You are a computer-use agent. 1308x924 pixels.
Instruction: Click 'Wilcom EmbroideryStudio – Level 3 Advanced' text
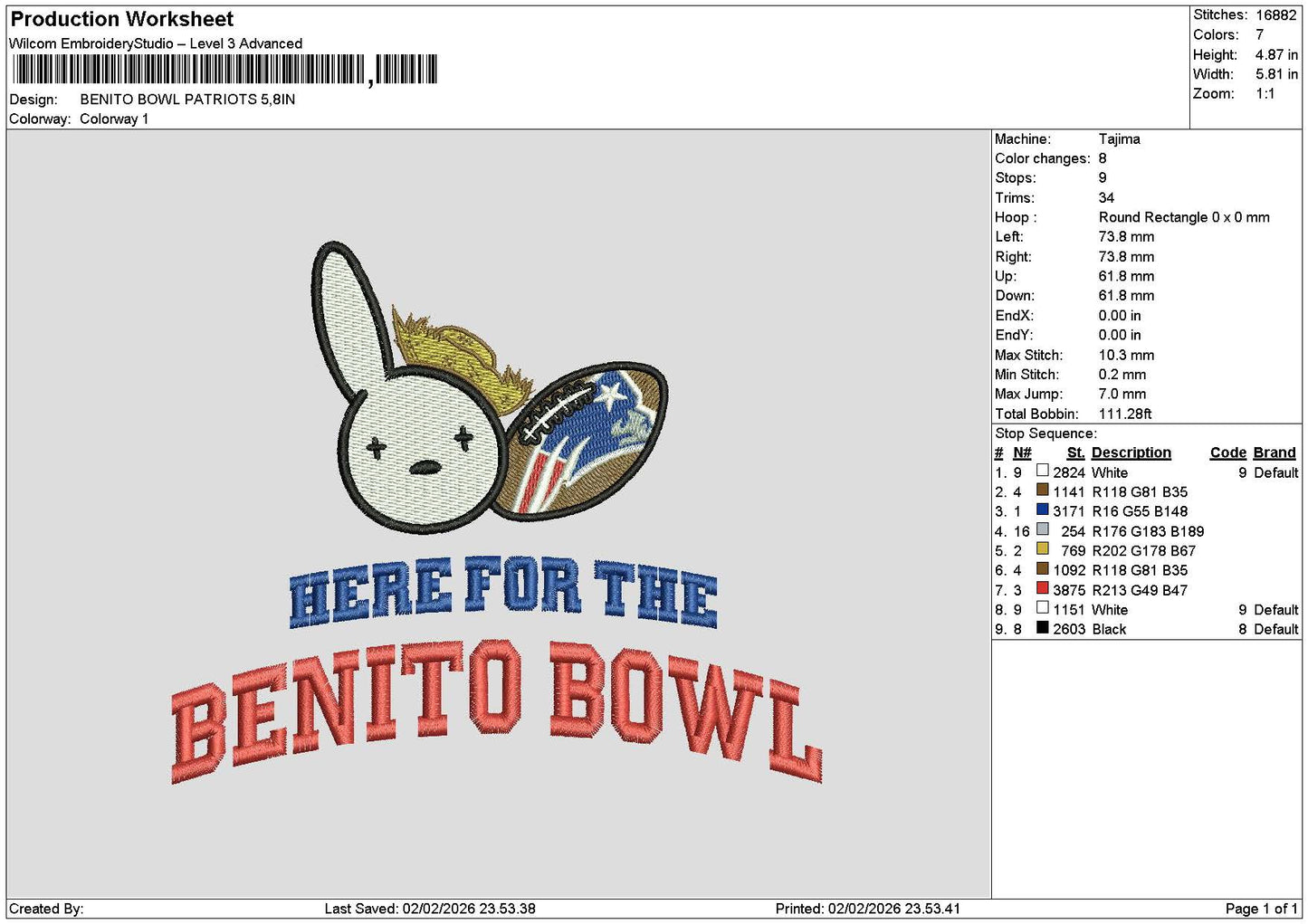pos(156,43)
